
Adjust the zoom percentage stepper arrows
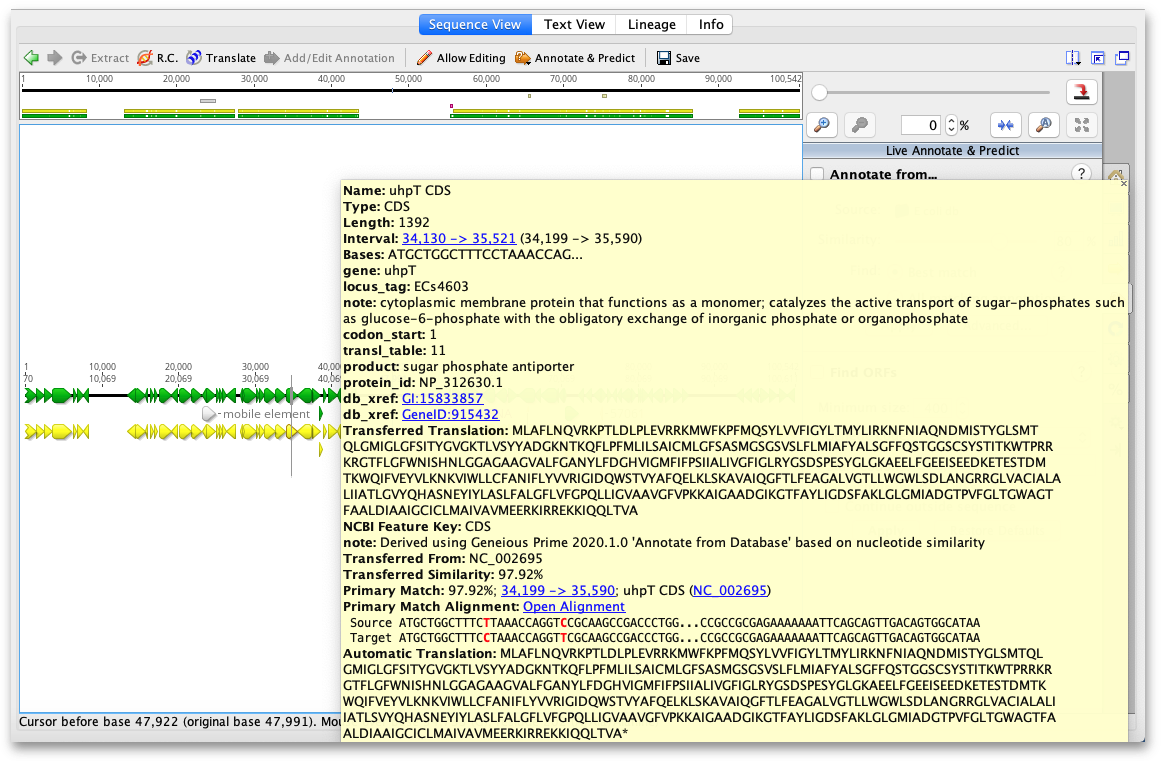coord(951,125)
